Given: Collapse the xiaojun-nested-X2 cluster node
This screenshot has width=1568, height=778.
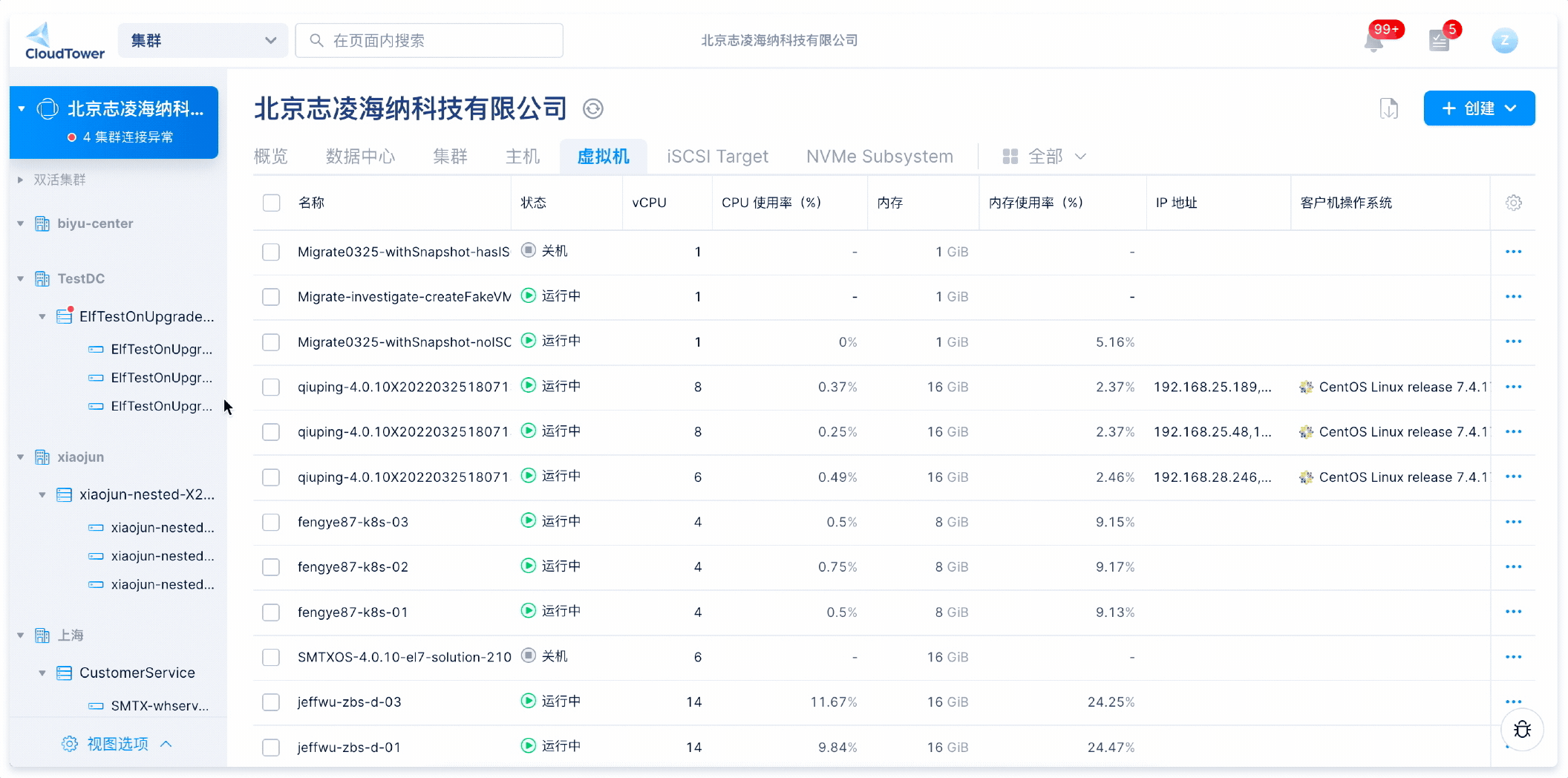Looking at the screenshot, I should coord(42,494).
